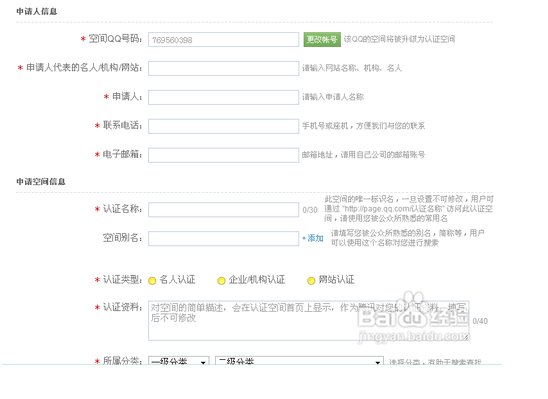Viewport: 548px width, 399px height.
Task: Select the 网站认证 radio button
Action: click(311, 281)
